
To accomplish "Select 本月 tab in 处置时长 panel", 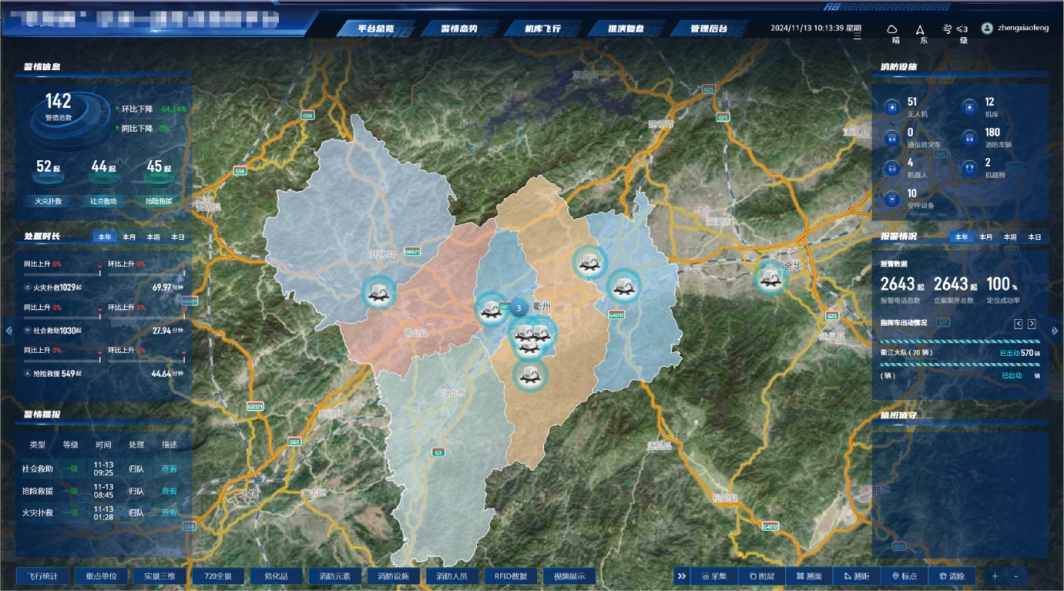I will click(129, 237).
